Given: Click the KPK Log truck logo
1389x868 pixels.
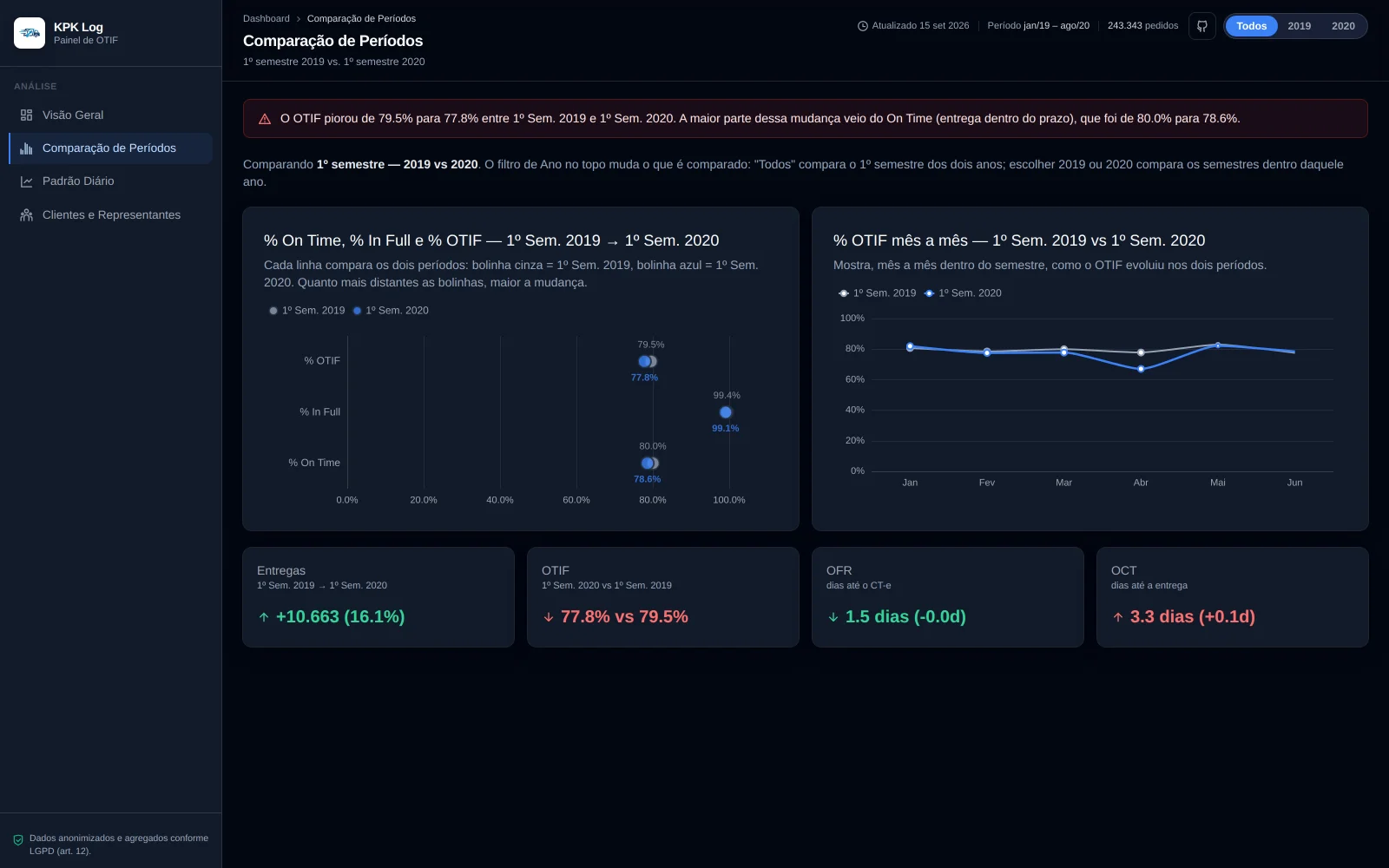Looking at the screenshot, I should coord(30,33).
